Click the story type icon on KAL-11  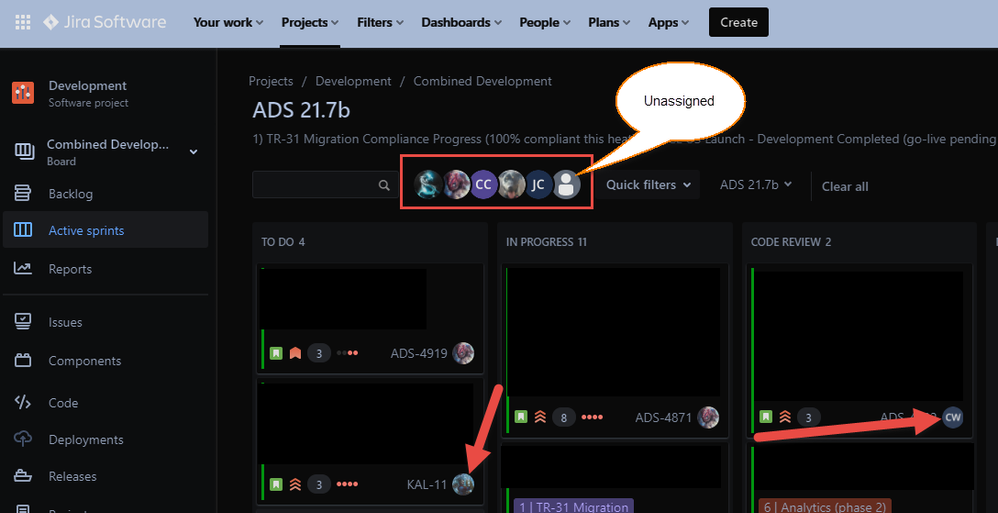coord(276,484)
